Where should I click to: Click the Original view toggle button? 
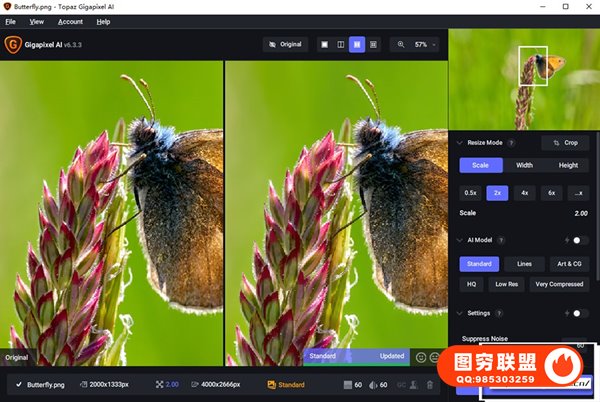[x=285, y=44]
